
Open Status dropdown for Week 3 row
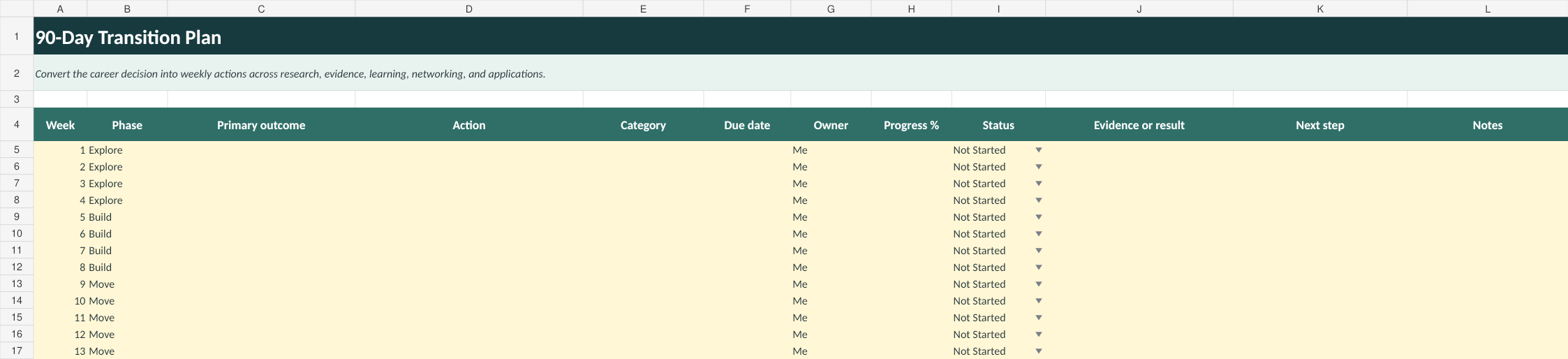tap(1038, 184)
